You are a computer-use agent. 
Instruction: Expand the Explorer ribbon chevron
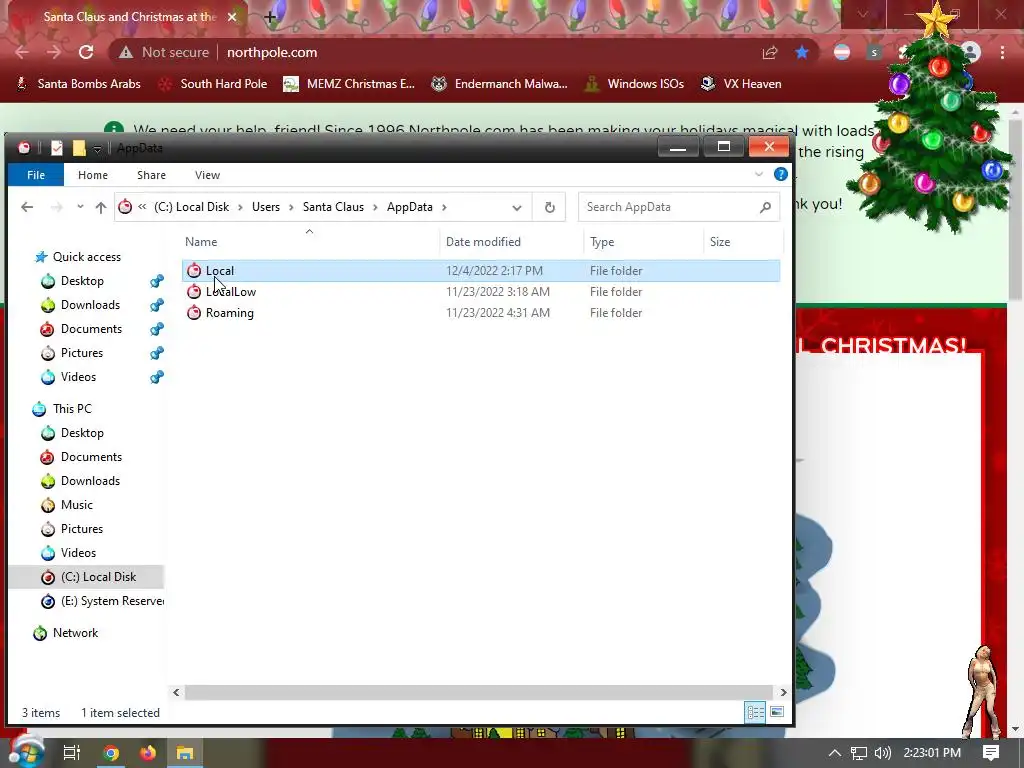[x=759, y=174]
